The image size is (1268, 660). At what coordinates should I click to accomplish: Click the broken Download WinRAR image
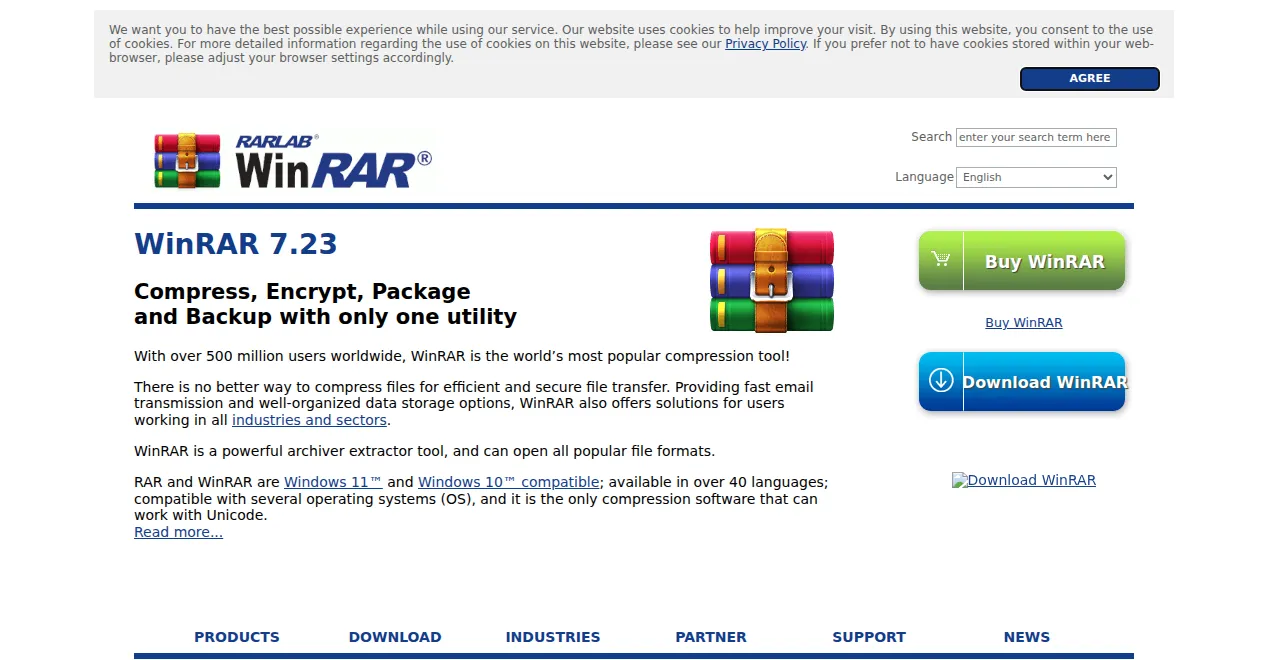tap(1024, 480)
